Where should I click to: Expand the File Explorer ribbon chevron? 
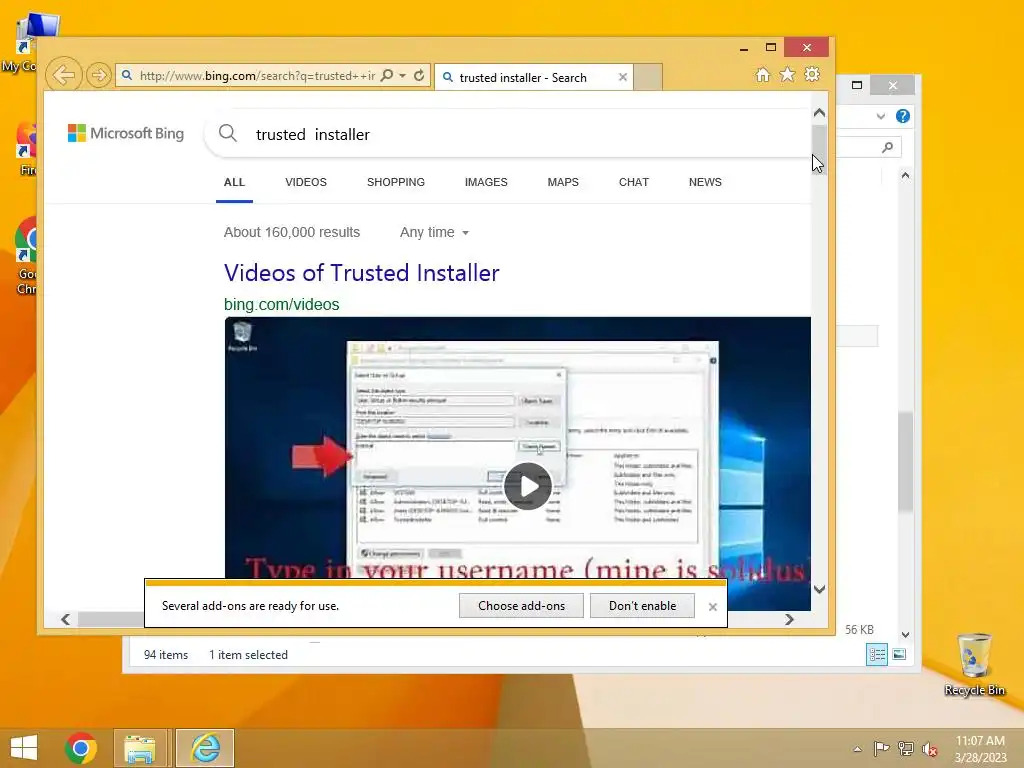[x=881, y=116]
